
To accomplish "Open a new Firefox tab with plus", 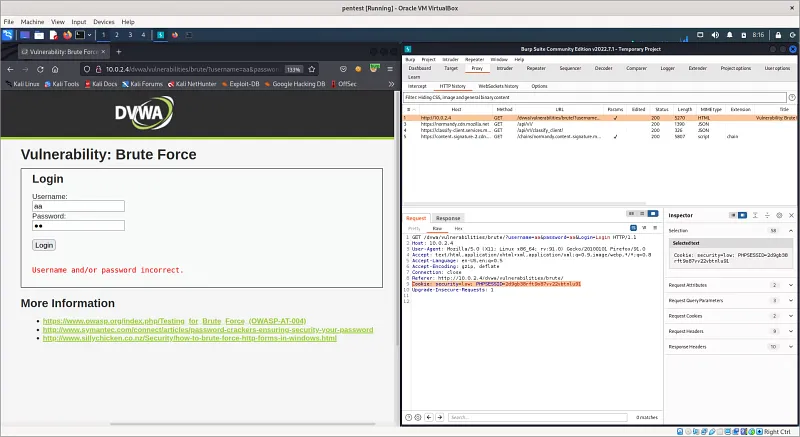I will point(118,52).
